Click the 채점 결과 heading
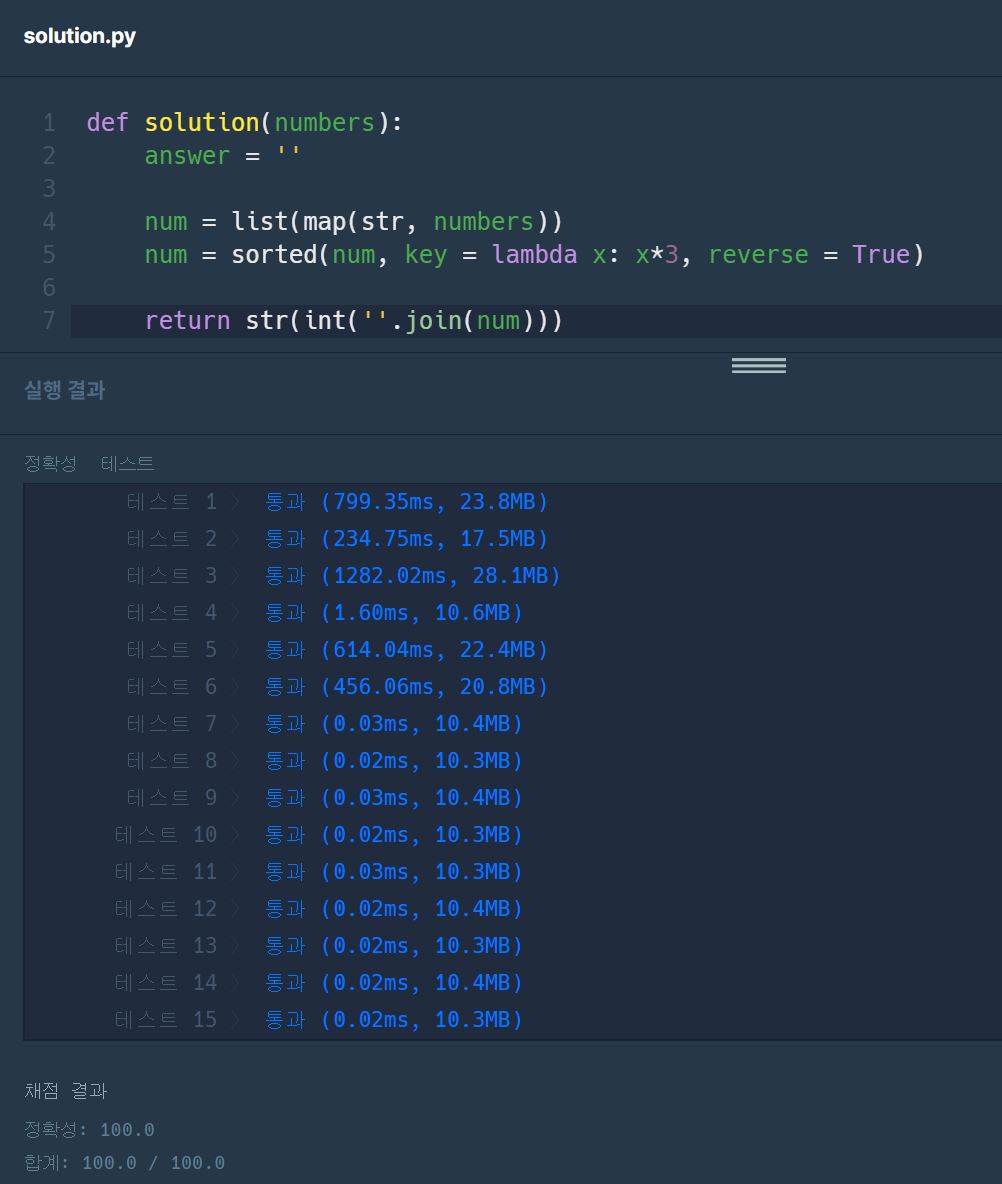 [x=66, y=1090]
